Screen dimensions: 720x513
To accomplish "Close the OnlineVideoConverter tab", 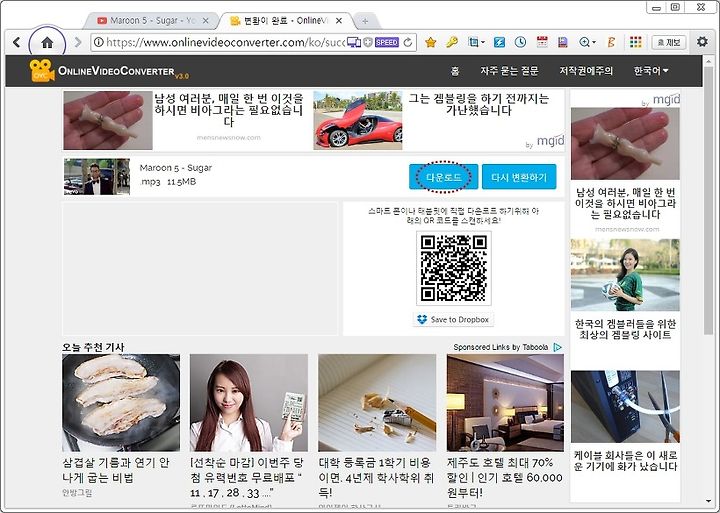I will pyautogui.click(x=338, y=21).
